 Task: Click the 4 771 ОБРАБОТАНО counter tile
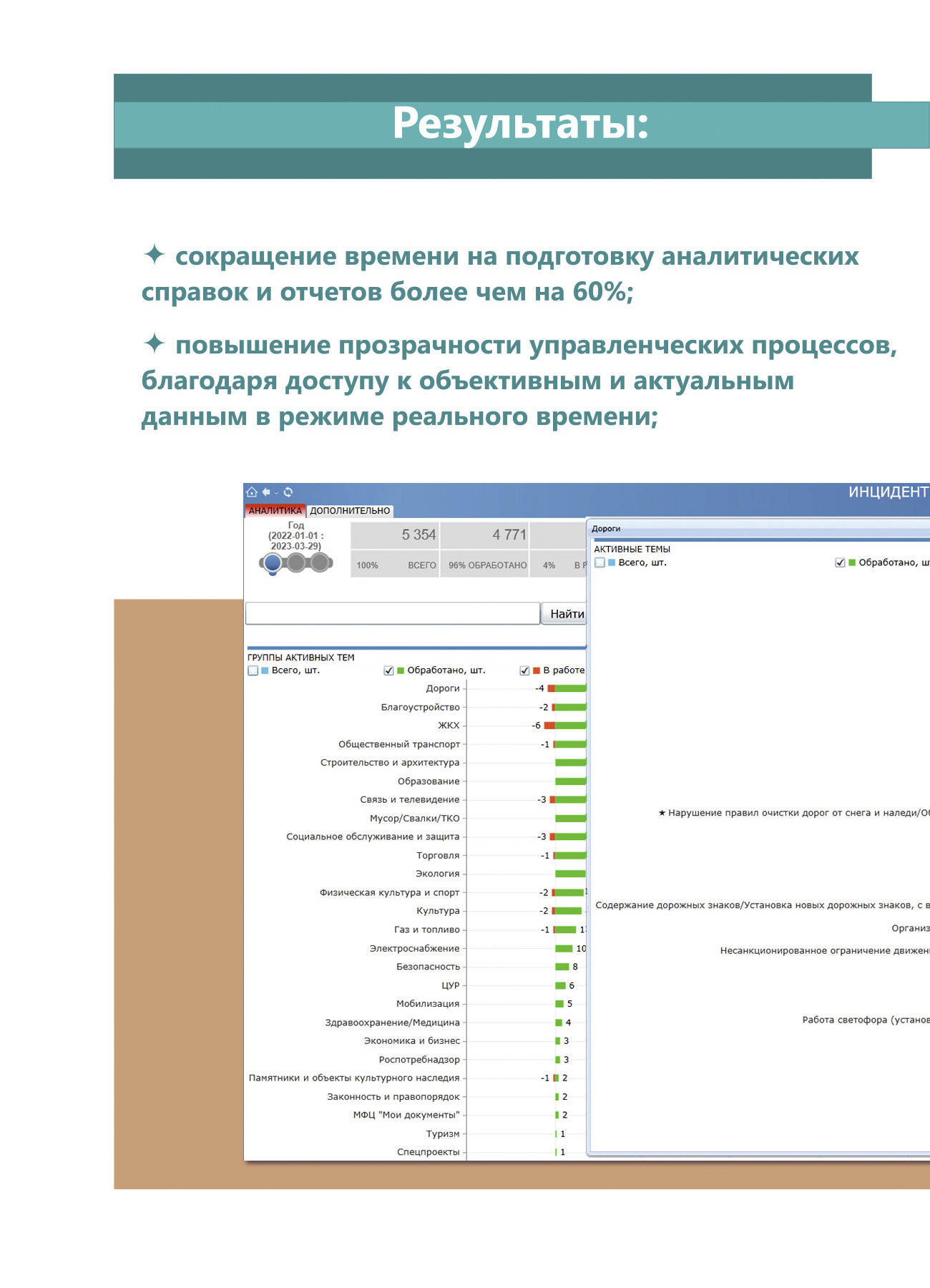coord(485,549)
